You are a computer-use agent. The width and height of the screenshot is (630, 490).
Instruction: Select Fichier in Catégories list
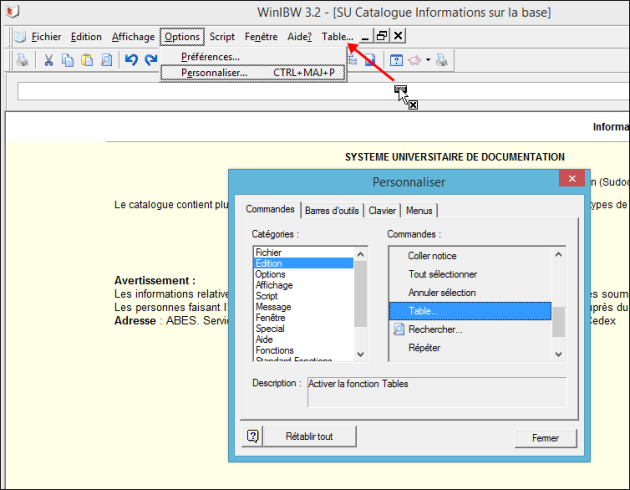pos(304,253)
